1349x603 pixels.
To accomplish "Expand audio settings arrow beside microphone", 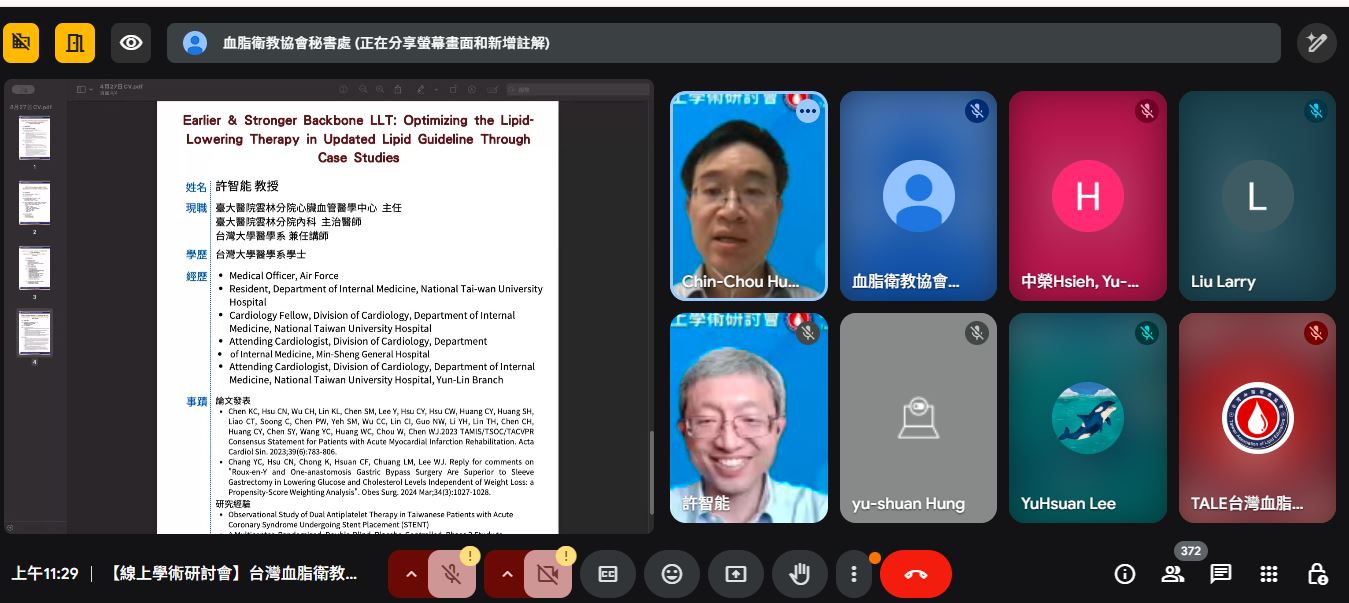I will (410, 574).
